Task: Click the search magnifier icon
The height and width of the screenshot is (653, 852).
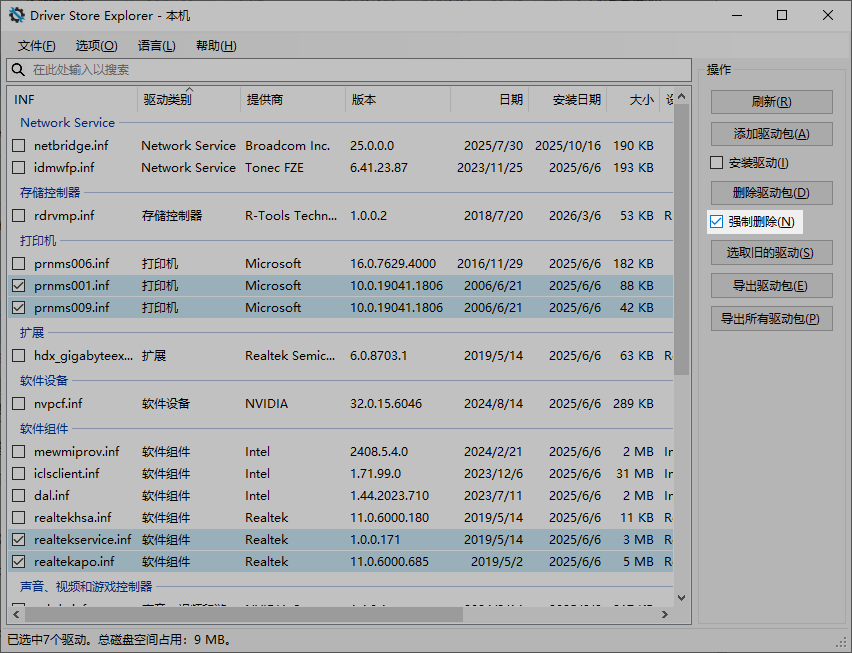Action: click(18, 70)
